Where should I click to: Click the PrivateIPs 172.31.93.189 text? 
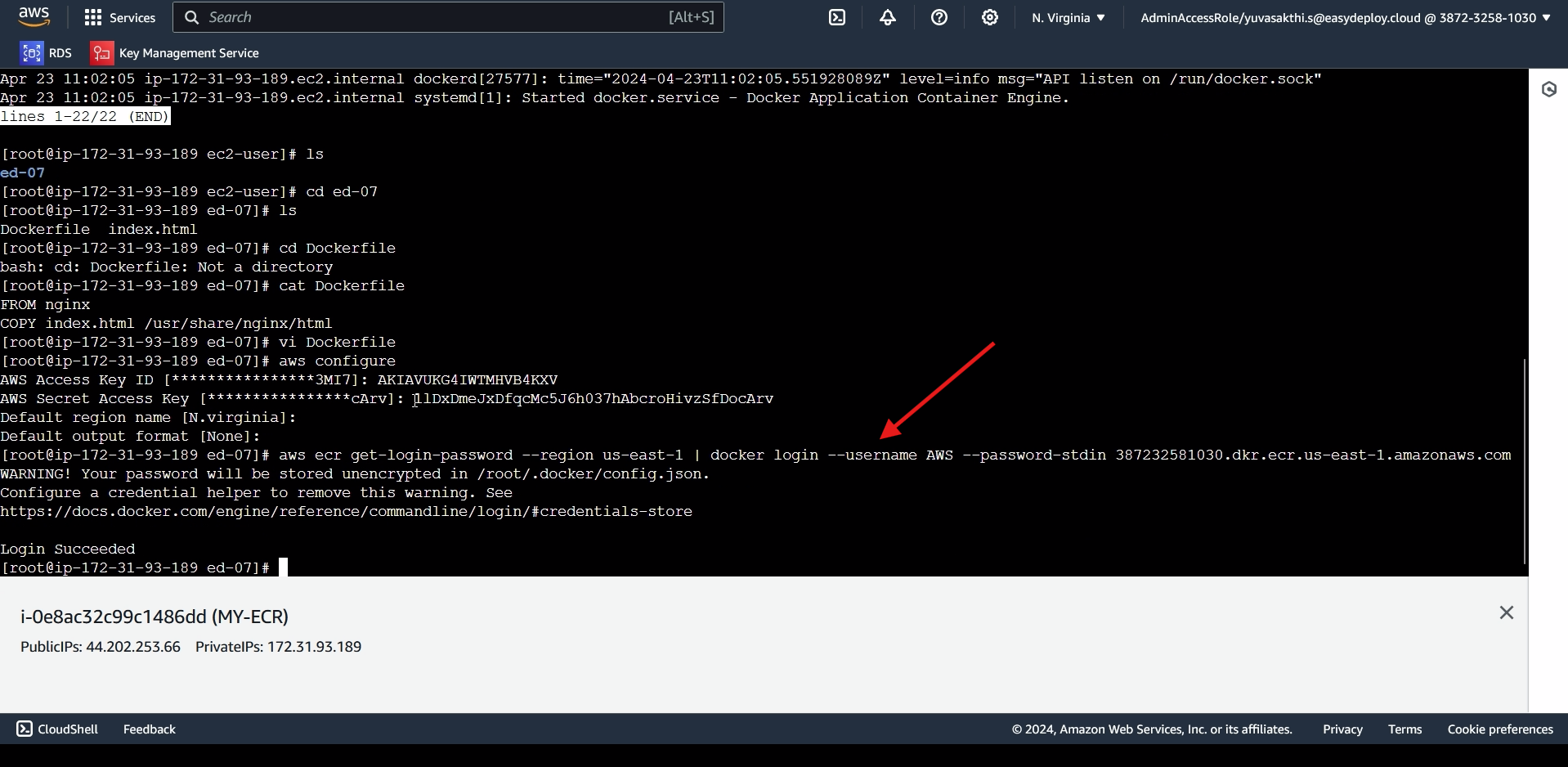pyautogui.click(x=278, y=647)
